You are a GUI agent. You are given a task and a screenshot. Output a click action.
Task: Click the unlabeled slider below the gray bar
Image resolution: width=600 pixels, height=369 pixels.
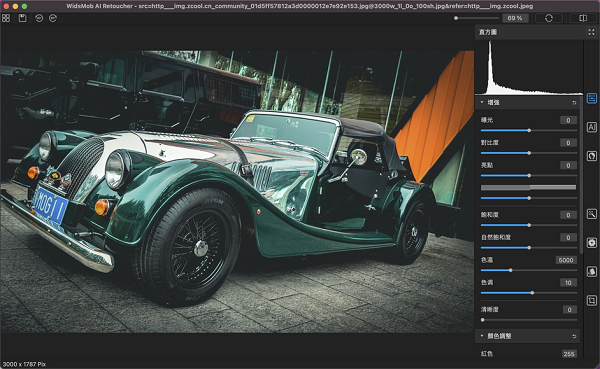529,198
